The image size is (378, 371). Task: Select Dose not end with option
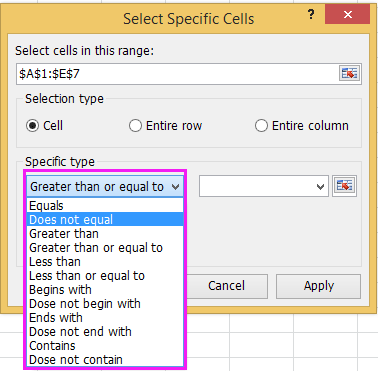tap(105, 332)
